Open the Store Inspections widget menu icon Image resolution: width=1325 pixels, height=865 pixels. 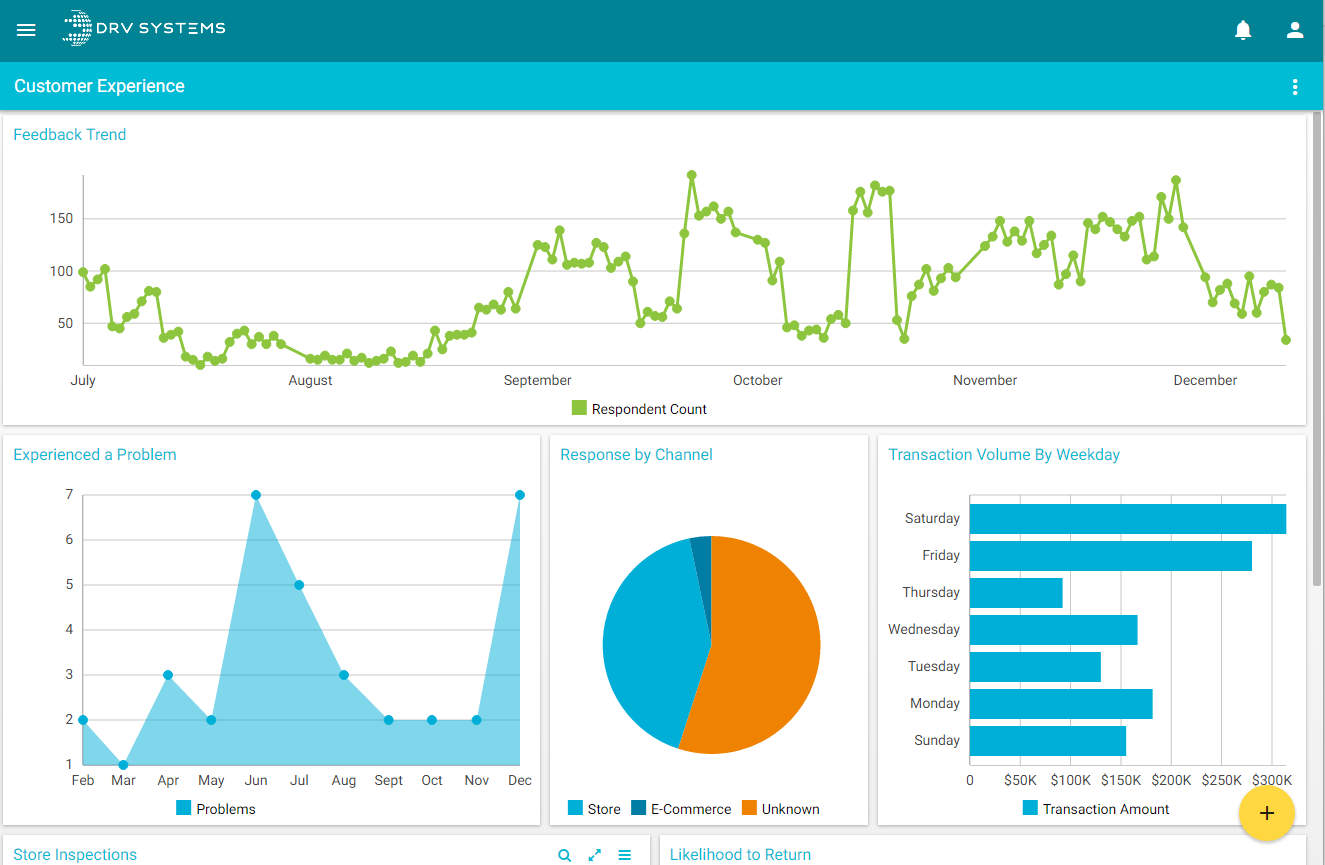625,855
